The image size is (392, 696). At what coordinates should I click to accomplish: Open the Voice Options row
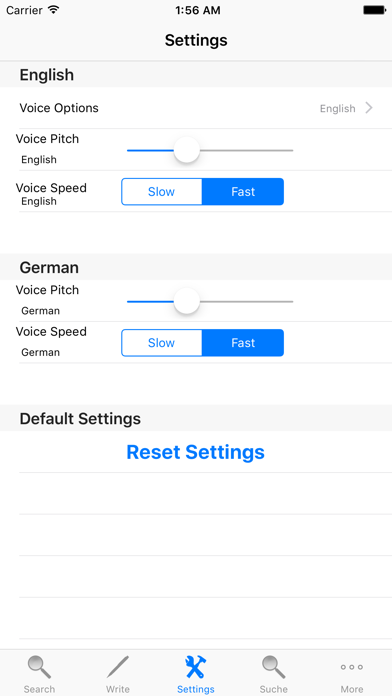pyautogui.click(x=196, y=108)
